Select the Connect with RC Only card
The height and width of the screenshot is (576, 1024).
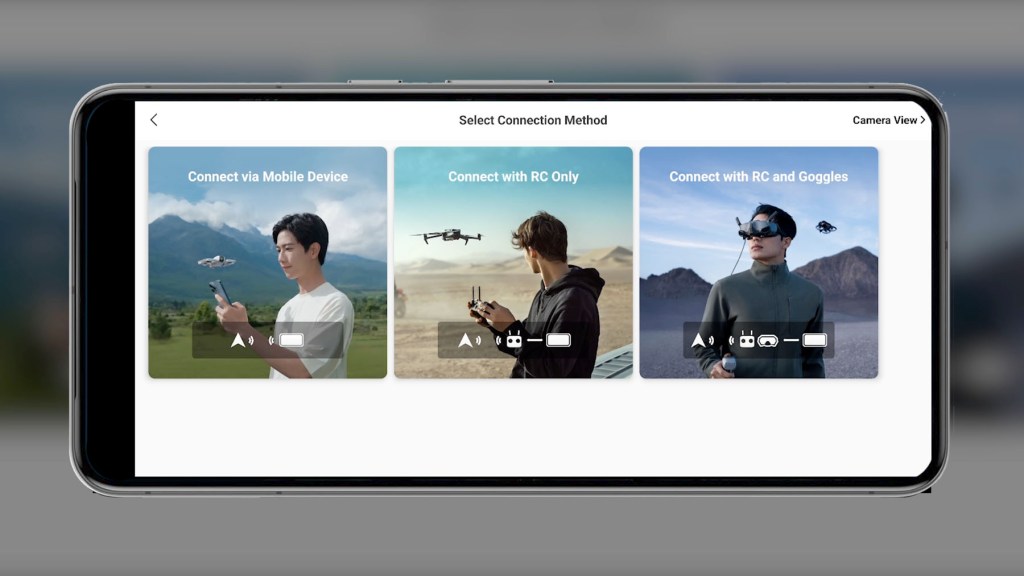(x=513, y=263)
